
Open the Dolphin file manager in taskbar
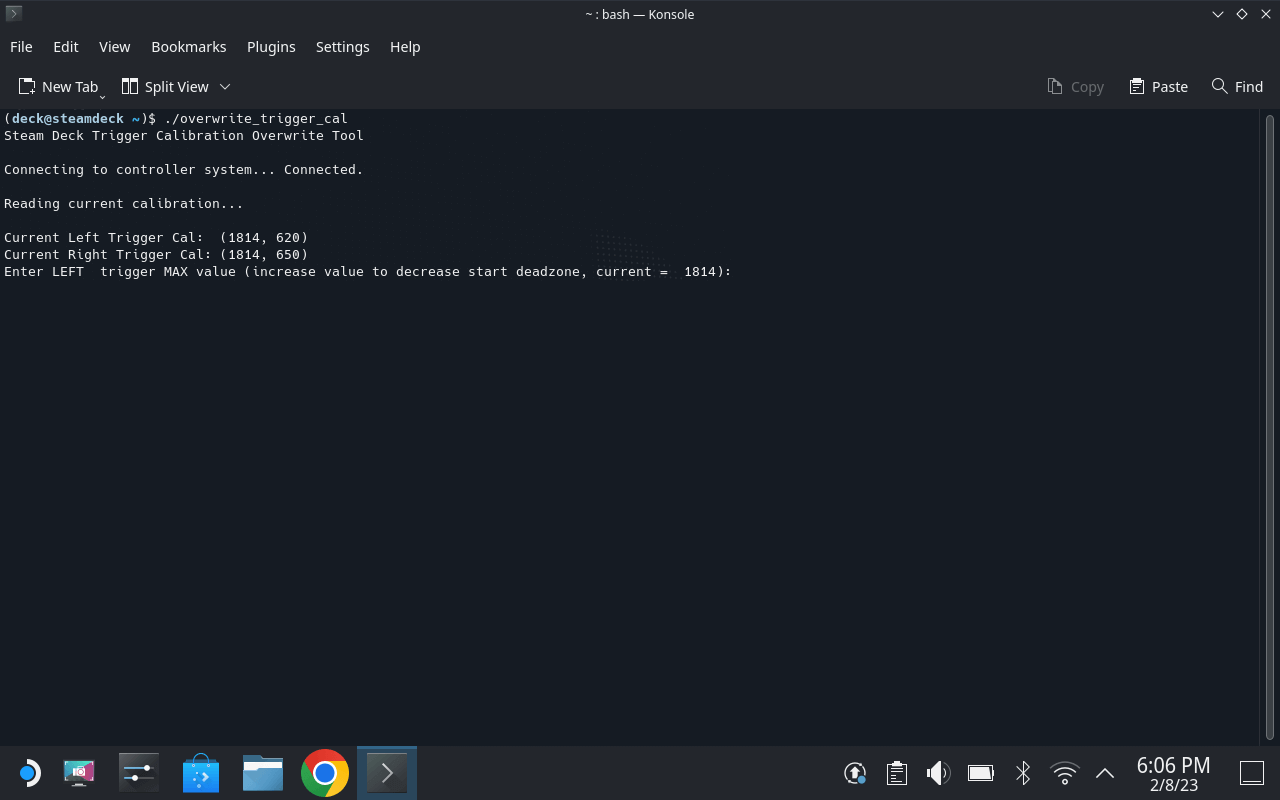tap(263, 773)
